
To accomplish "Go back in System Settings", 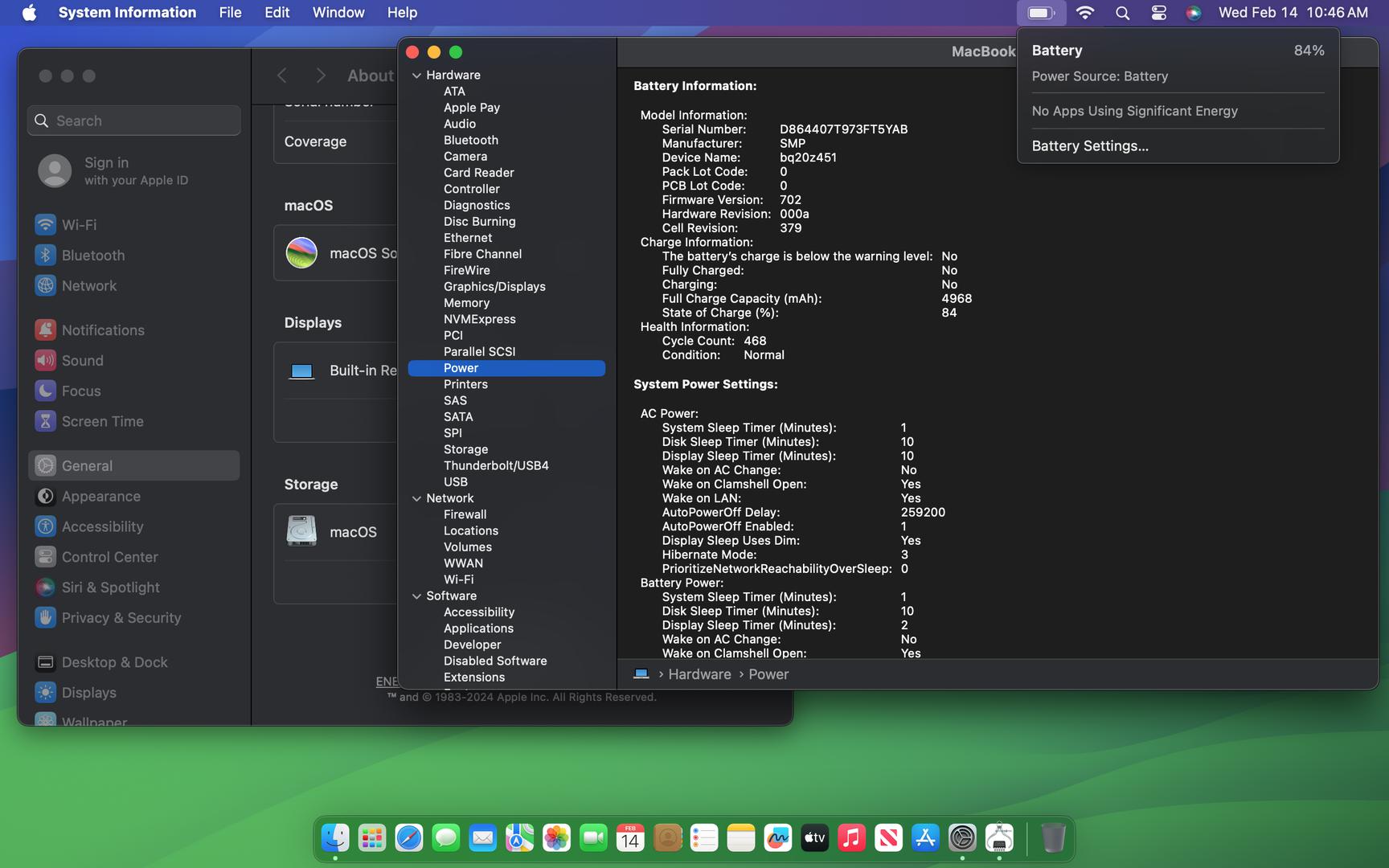I will coord(282,76).
